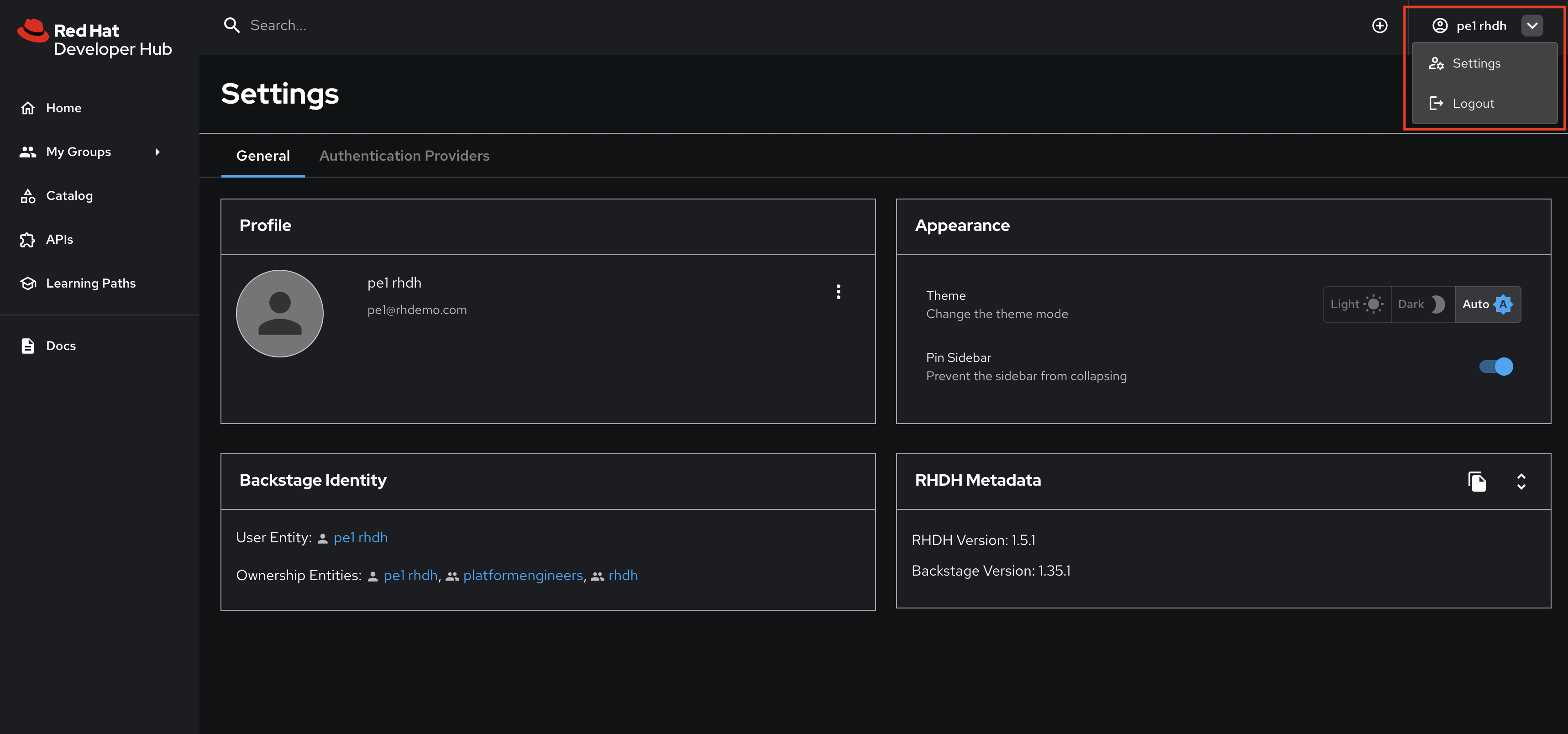Image resolution: width=1568 pixels, height=734 pixels.
Task: Click the 'Prevent the sidebar from collapsing' text
Action: point(1026,376)
